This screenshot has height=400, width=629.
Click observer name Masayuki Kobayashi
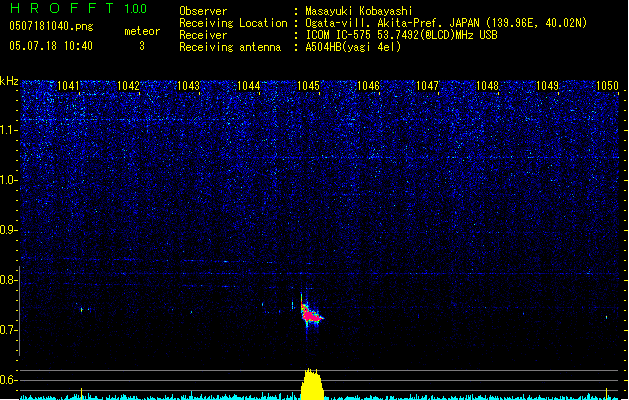click(x=359, y=11)
